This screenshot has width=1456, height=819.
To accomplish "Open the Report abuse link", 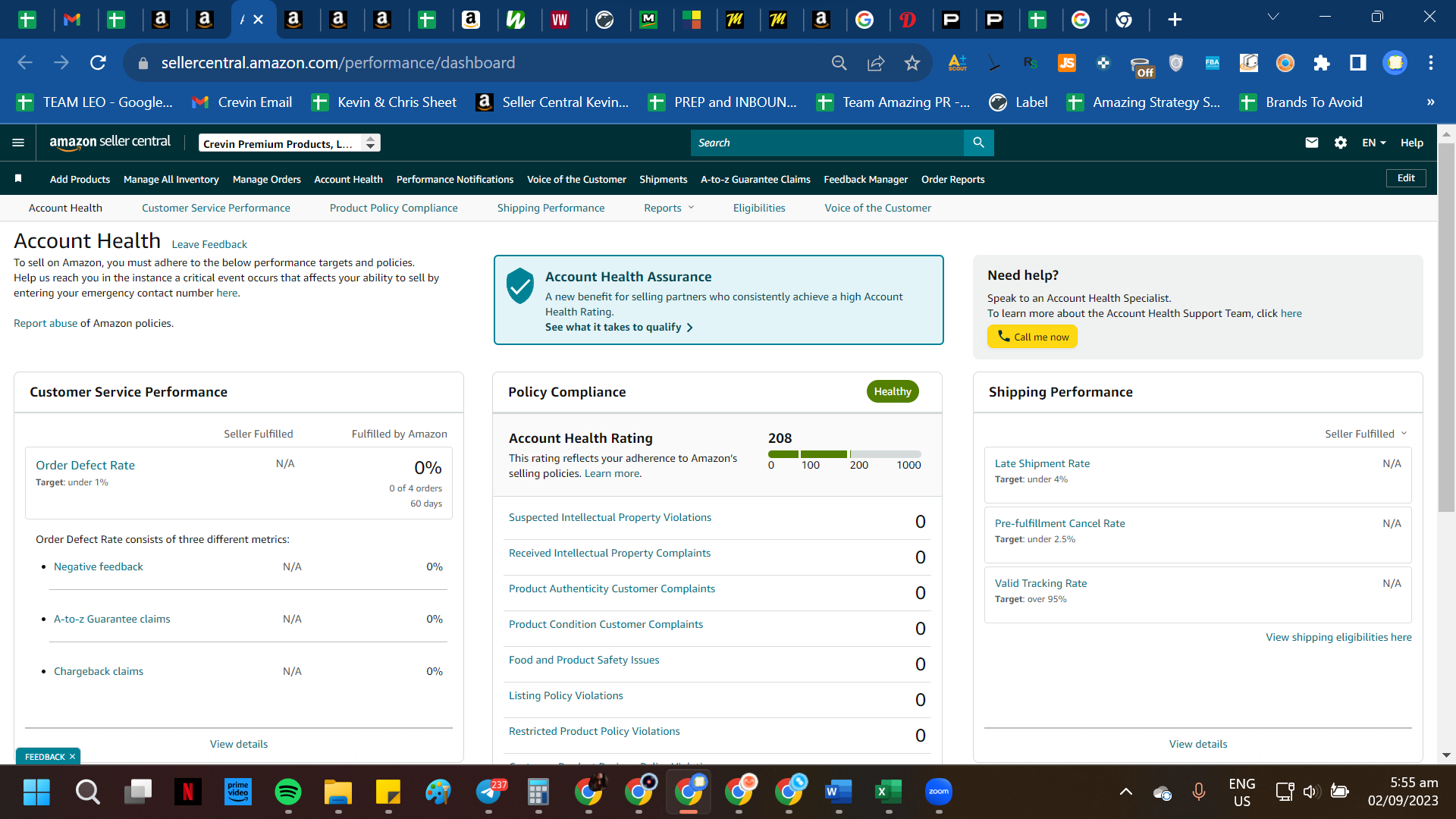I will point(45,323).
